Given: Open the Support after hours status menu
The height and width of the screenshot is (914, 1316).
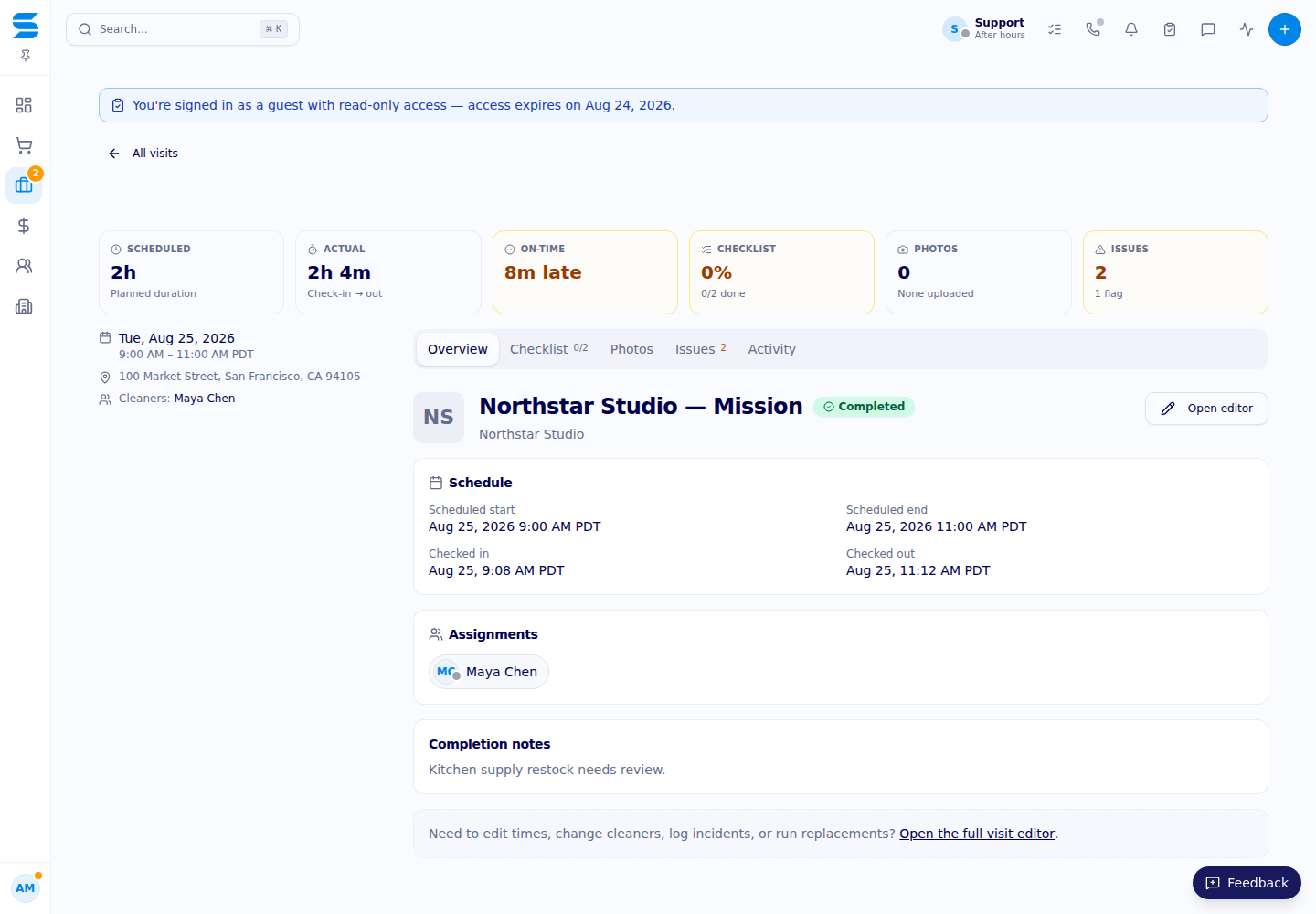Looking at the screenshot, I should 984,29.
